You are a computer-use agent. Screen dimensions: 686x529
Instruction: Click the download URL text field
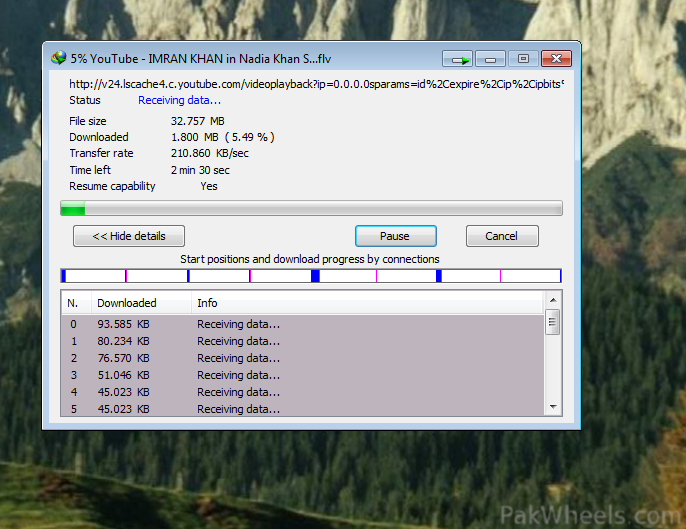(x=316, y=84)
